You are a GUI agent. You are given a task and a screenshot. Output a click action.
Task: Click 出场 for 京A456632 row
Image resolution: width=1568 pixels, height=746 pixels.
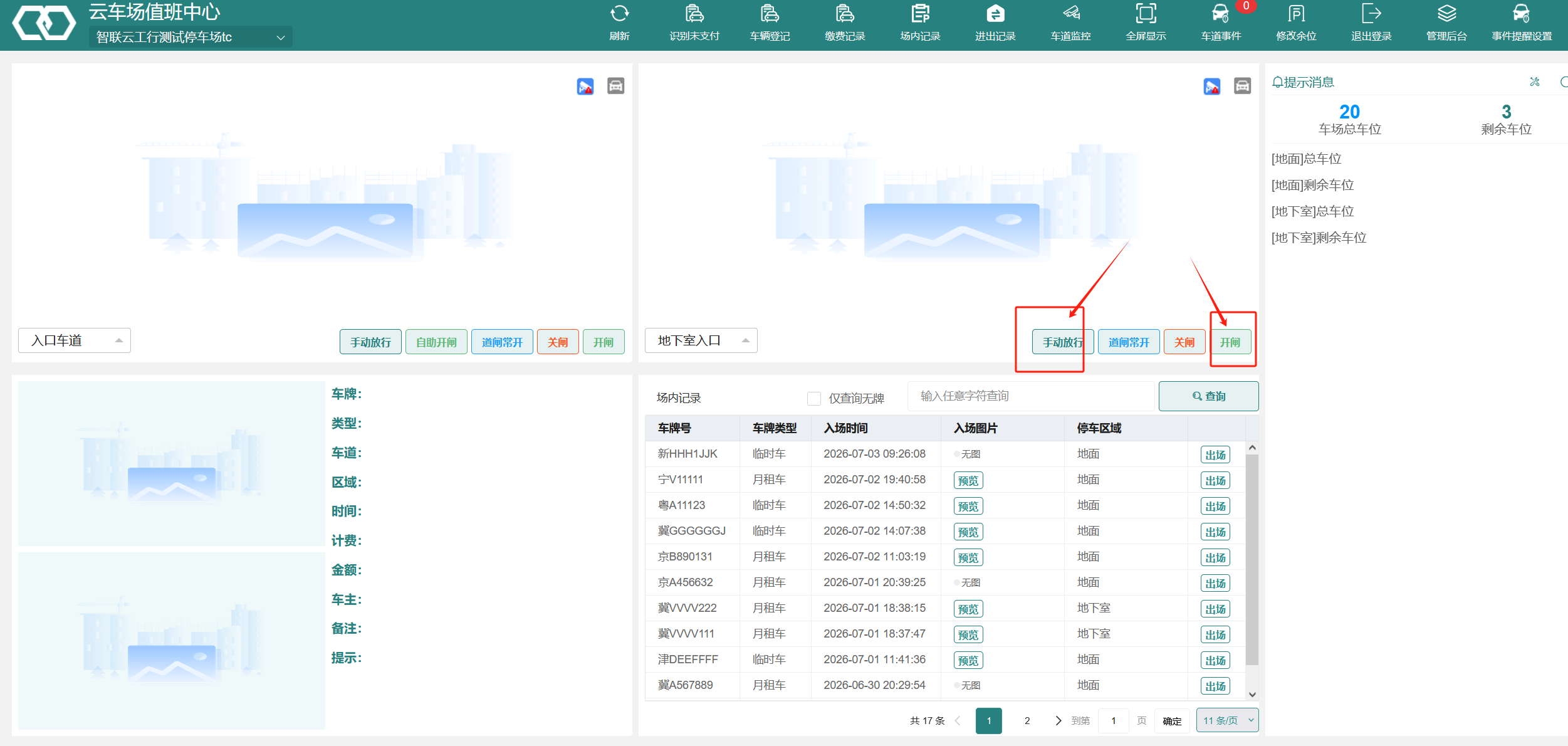1215,583
